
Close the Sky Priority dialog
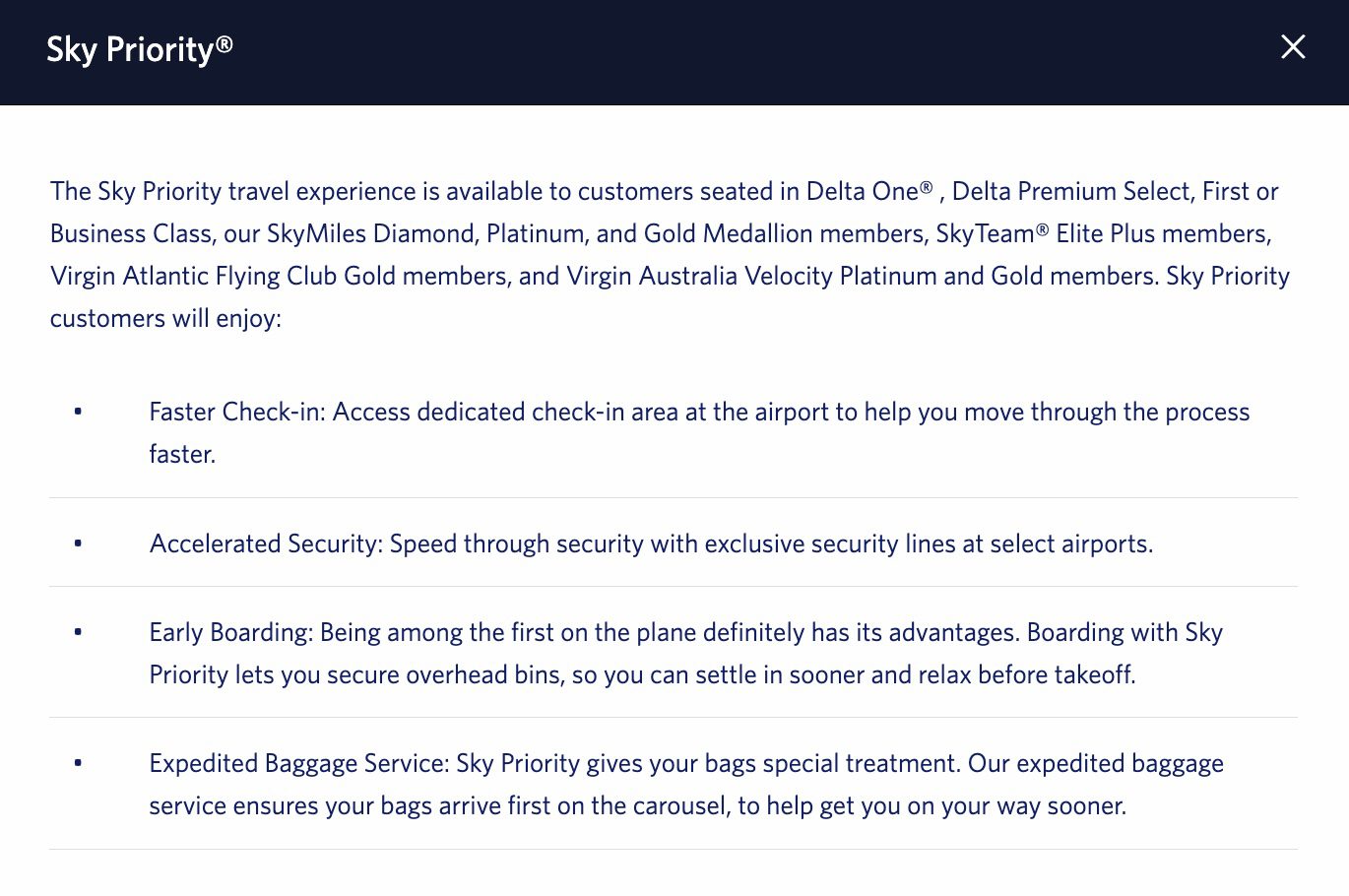[1293, 46]
